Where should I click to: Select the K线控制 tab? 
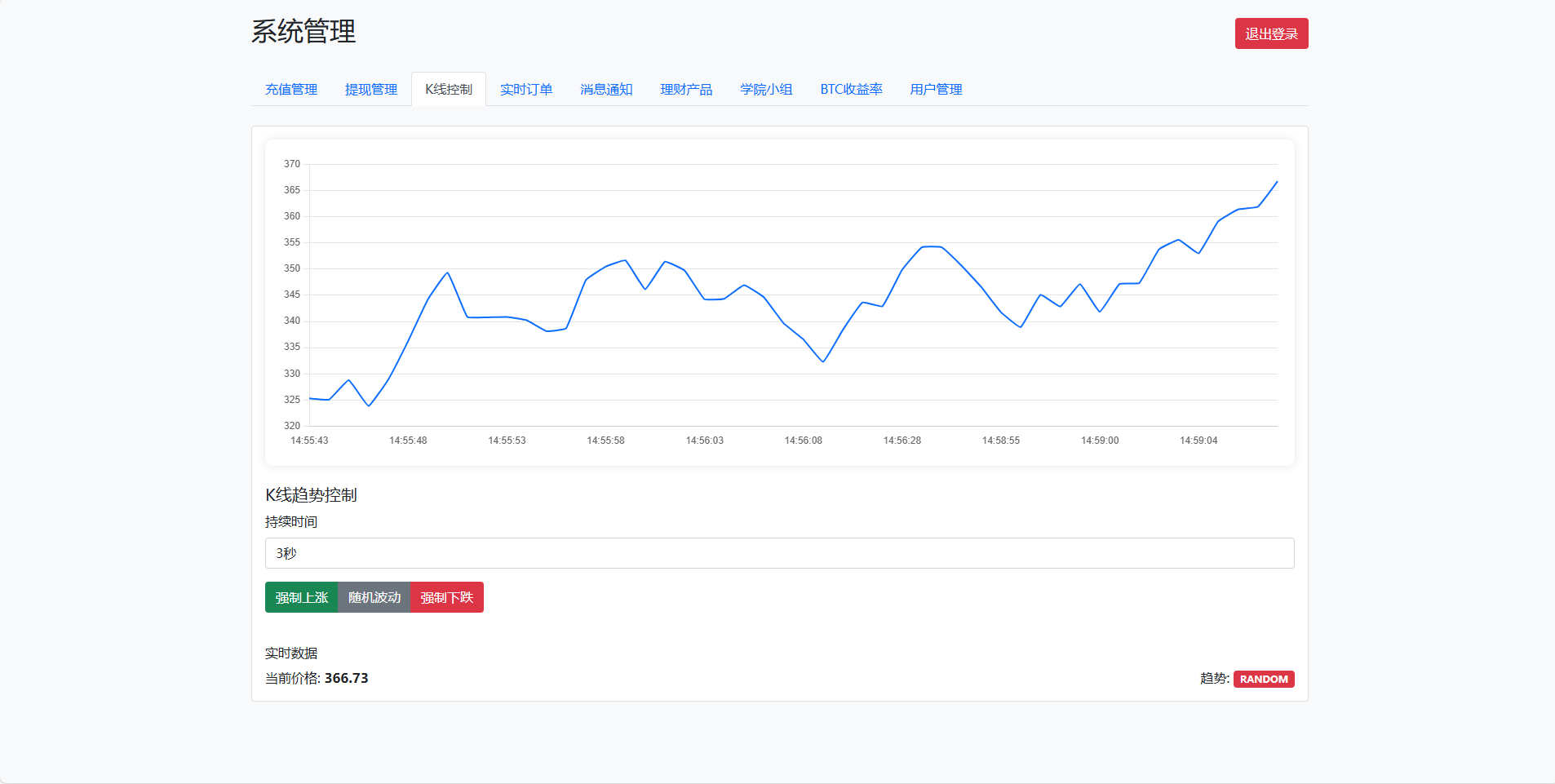click(x=449, y=90)
